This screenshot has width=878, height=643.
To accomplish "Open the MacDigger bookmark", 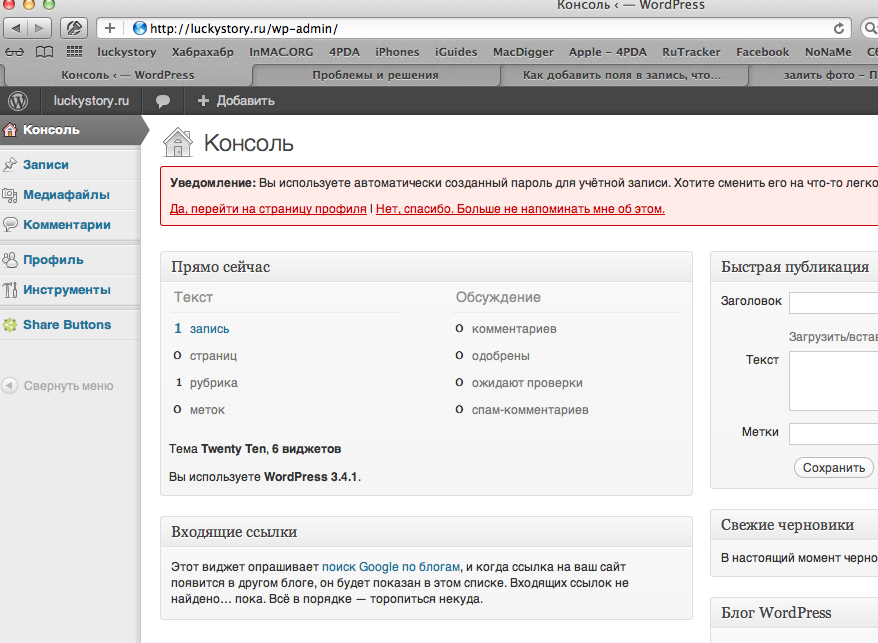I will (x=523, y=52).
